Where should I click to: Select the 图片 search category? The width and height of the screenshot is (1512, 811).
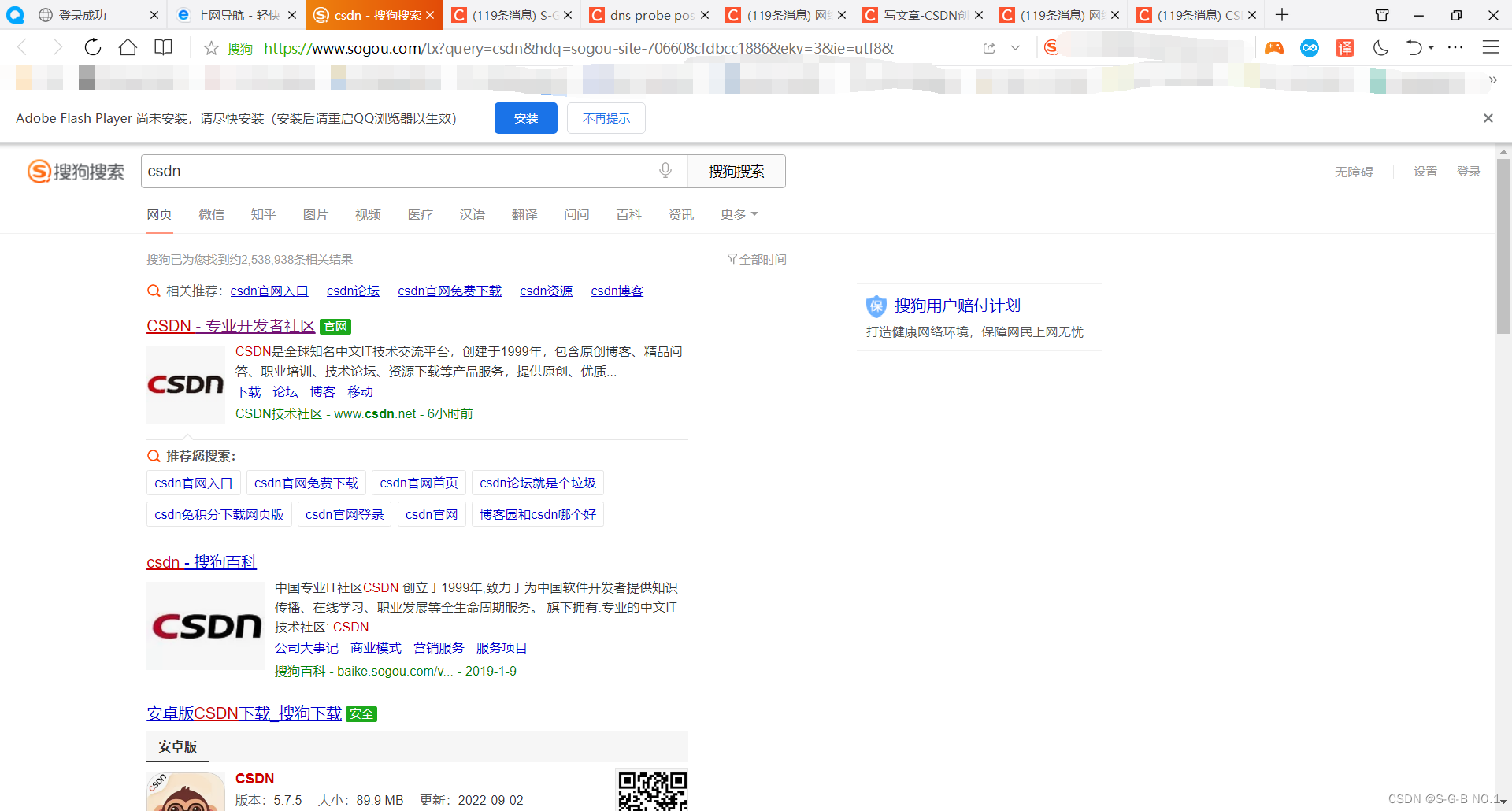point(315,214)
